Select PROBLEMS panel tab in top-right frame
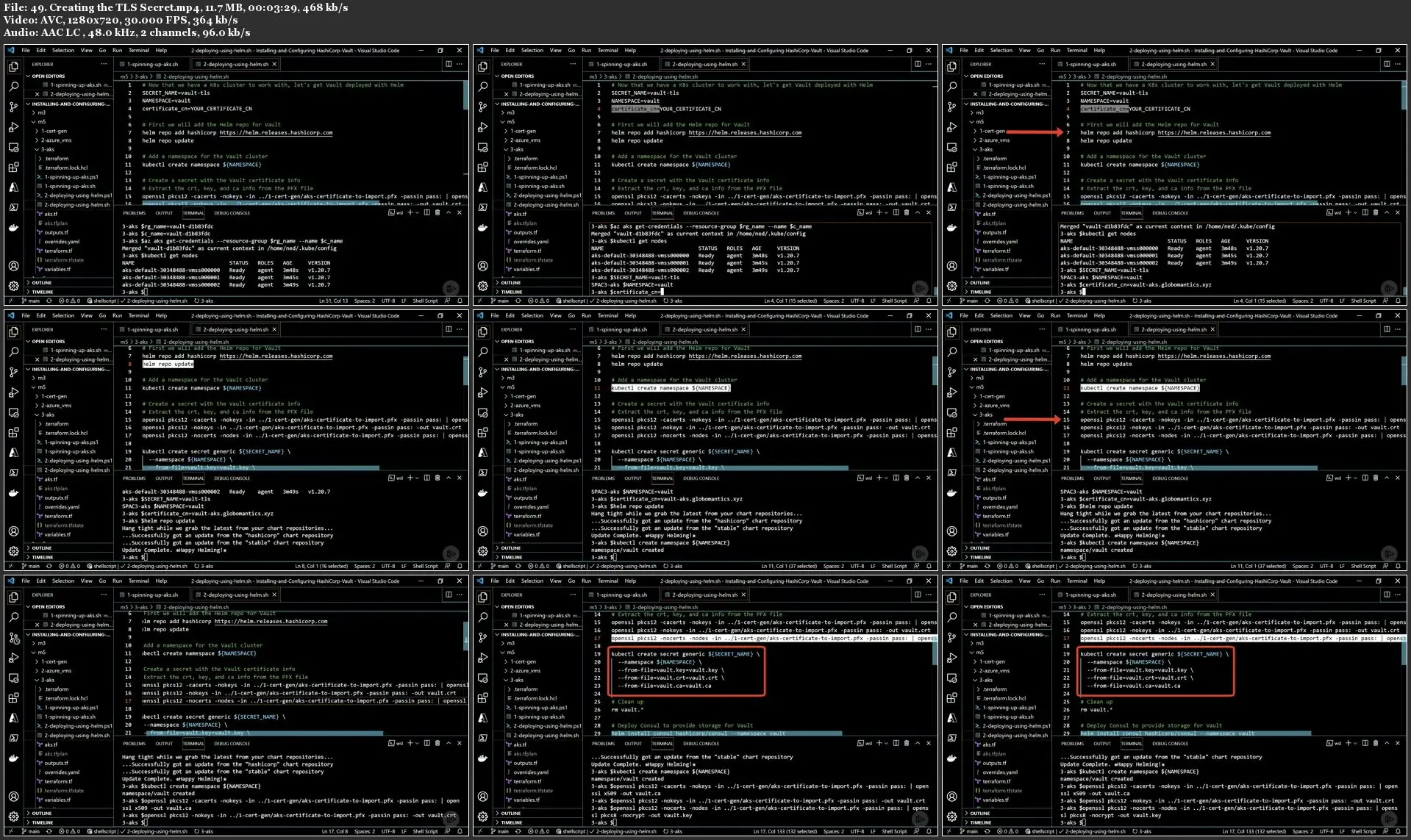The width and height of the screenshot is (1411, 840). tap(1072, 213)
